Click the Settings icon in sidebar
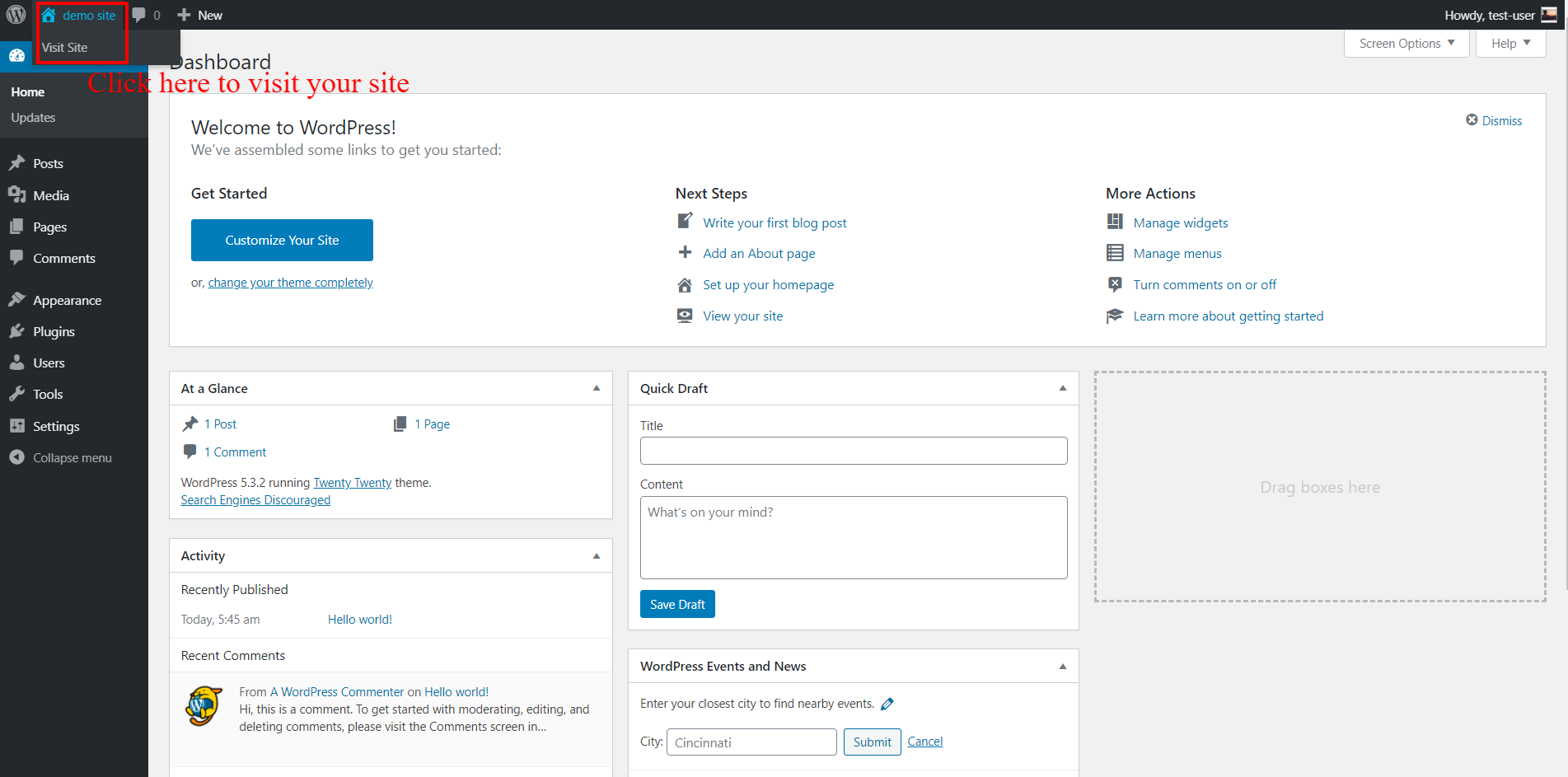 [16, 426]
